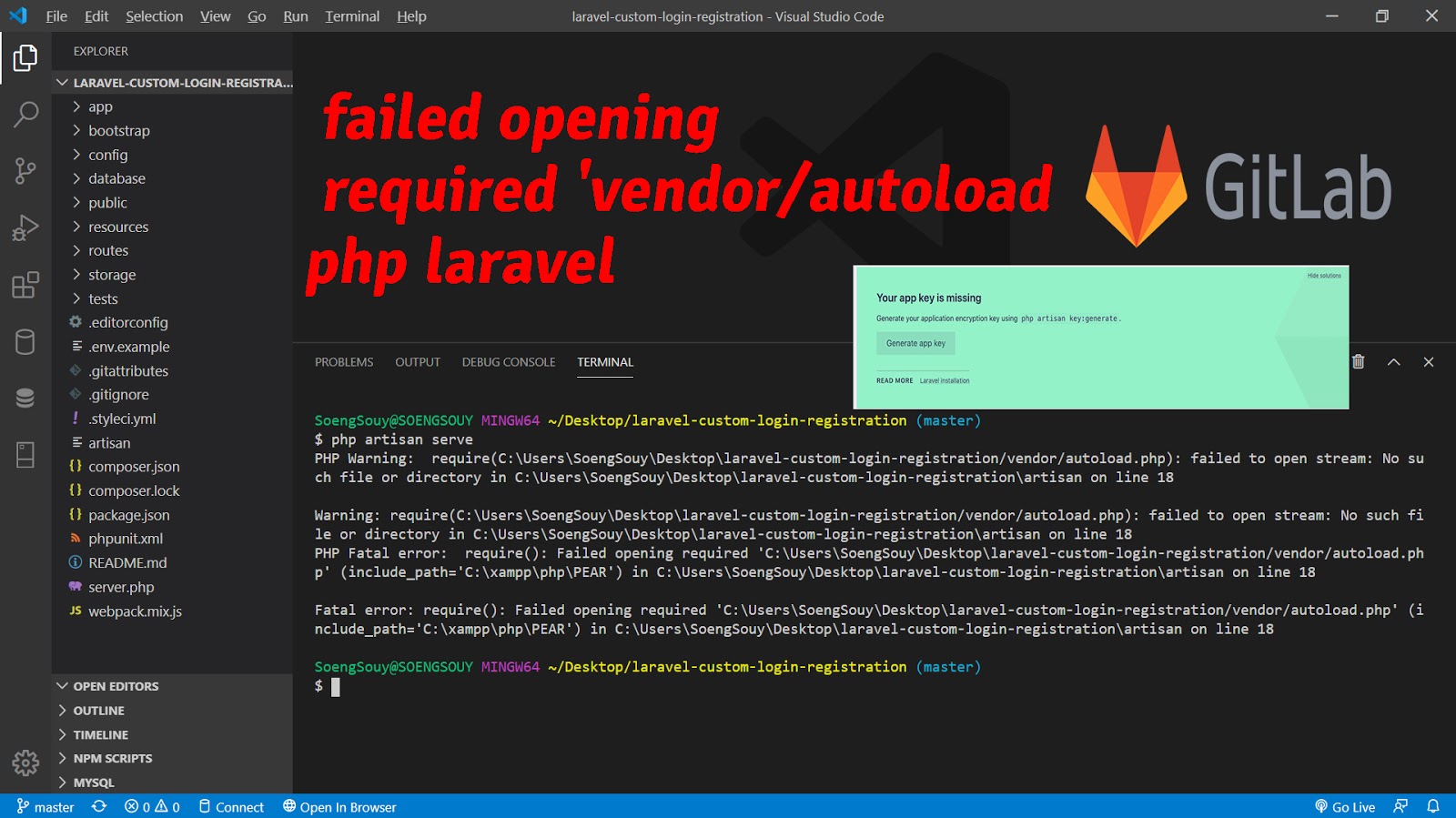
Task: Click Go Live in the status bar
Action: point(1345,807)
